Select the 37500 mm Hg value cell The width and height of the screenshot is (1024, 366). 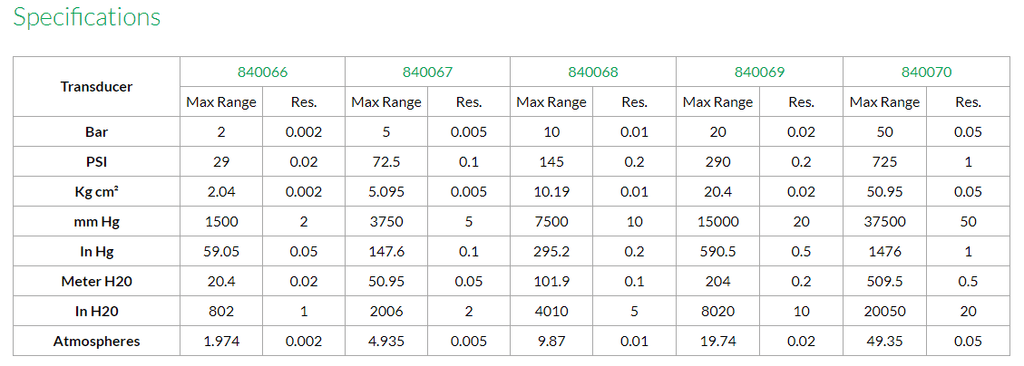coord(885,222)
